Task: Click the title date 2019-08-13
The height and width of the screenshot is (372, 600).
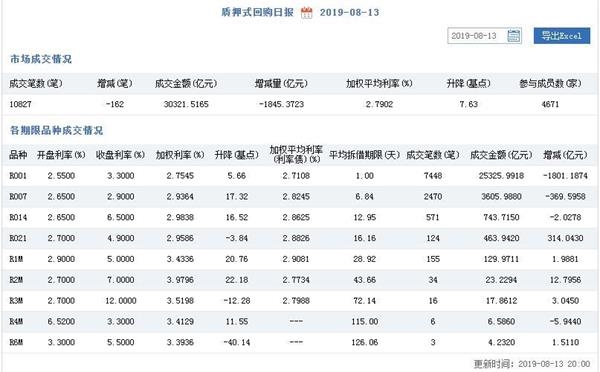Action: pos(349,13)
